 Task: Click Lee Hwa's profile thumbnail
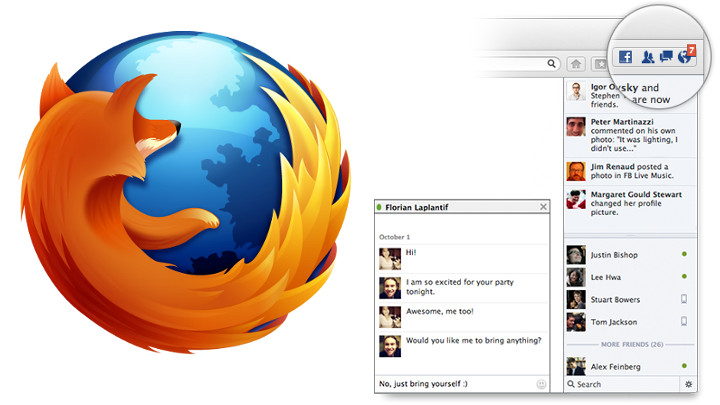tap(576, 277)
